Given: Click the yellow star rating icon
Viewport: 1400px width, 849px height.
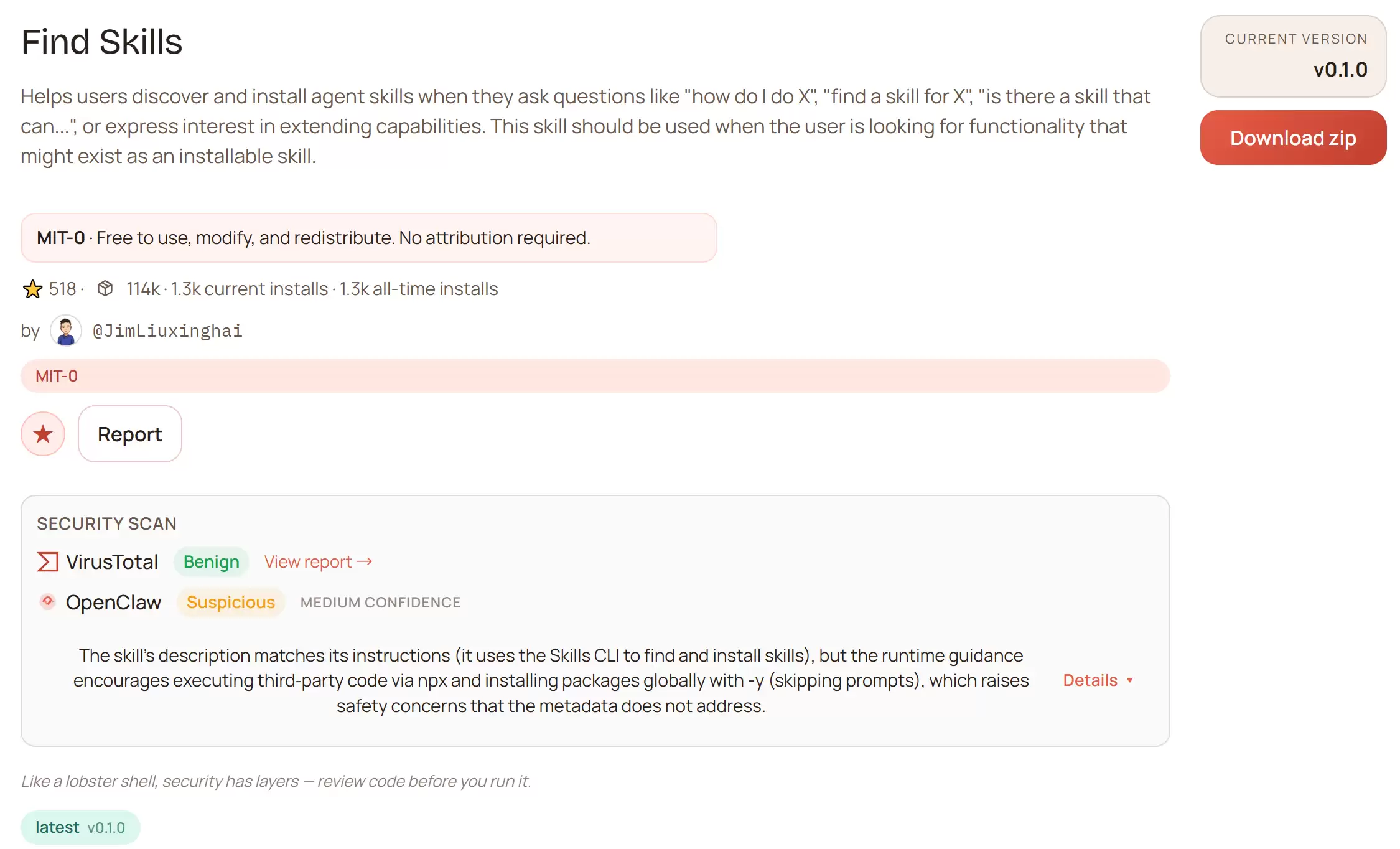Looking at the screenshot, I should (32, 289).
